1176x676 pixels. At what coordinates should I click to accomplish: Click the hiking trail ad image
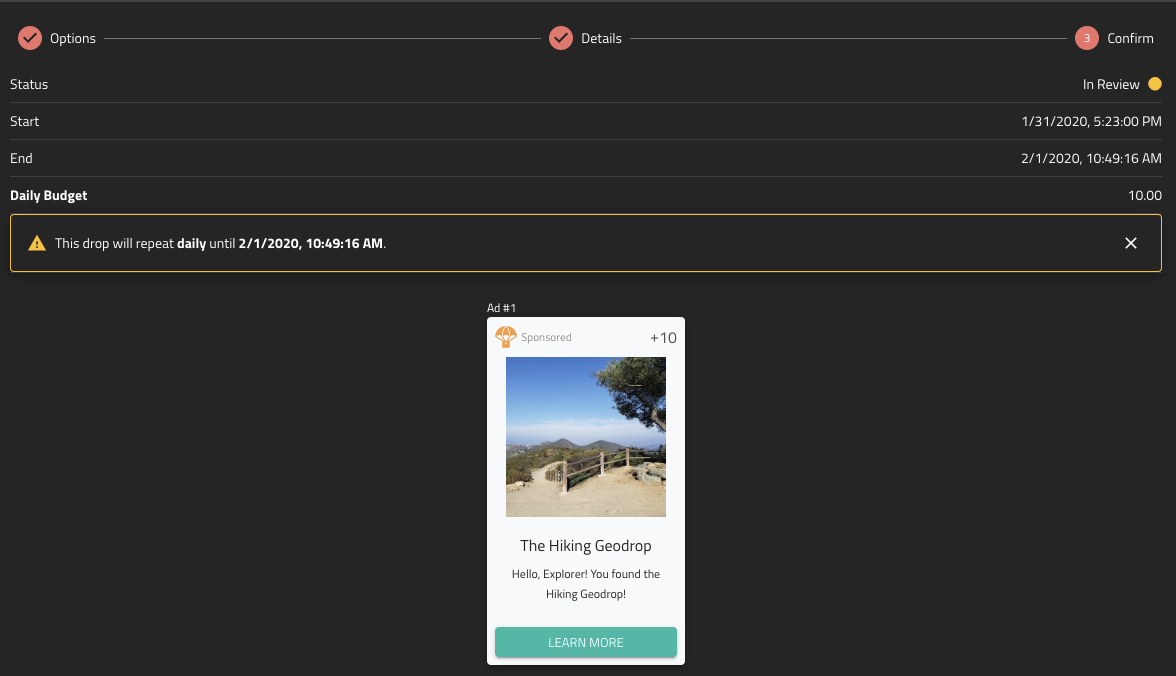(586, 437)
